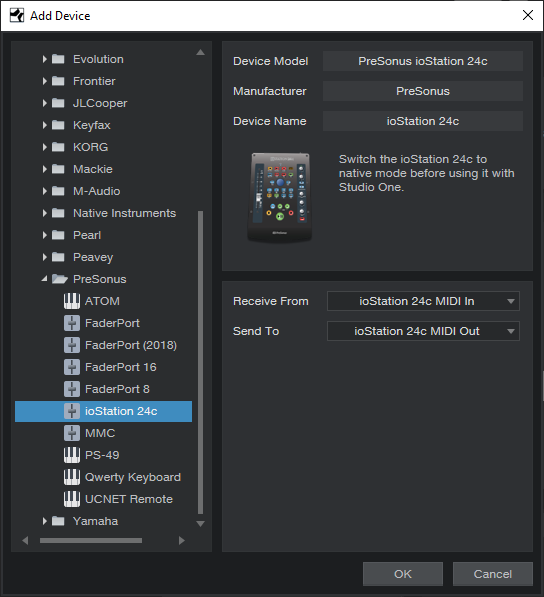This screenshot has width=544, height=597.
Task: Click the FaderPort (2018) fader icon
Action: point(72,345)
